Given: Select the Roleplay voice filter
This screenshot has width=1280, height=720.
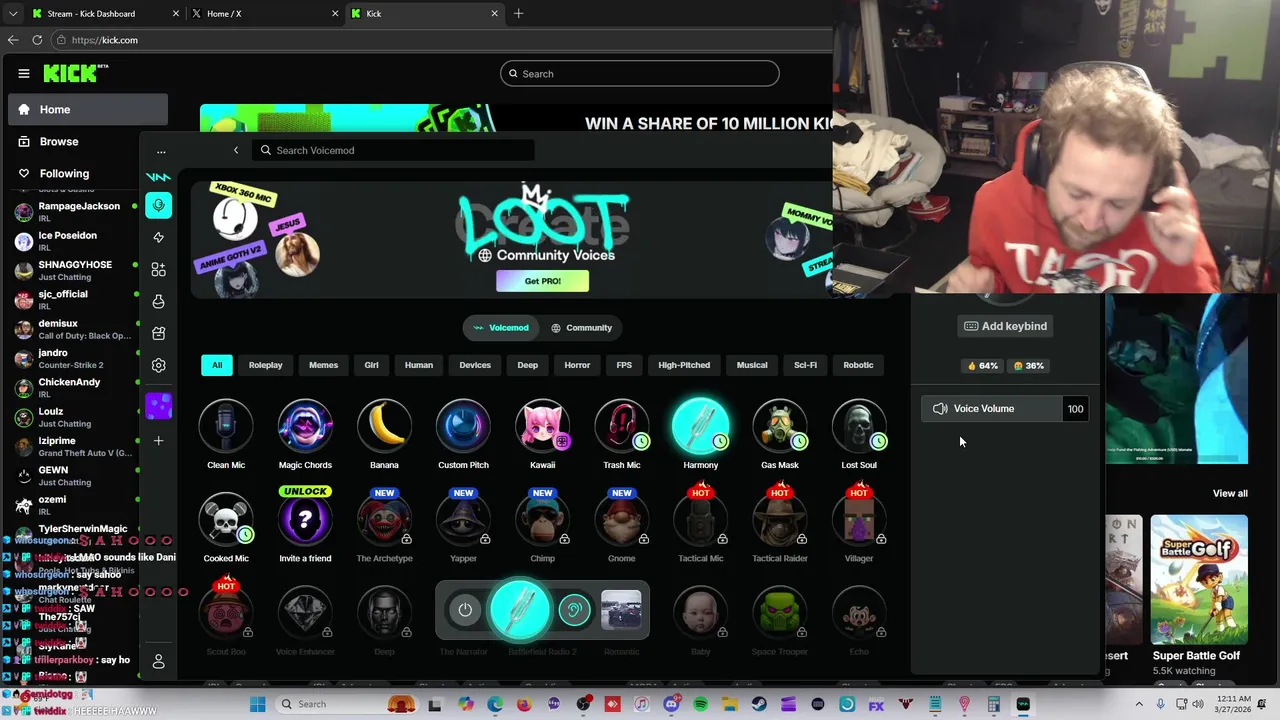Looking at the screenshot, I should click(266, 365).
